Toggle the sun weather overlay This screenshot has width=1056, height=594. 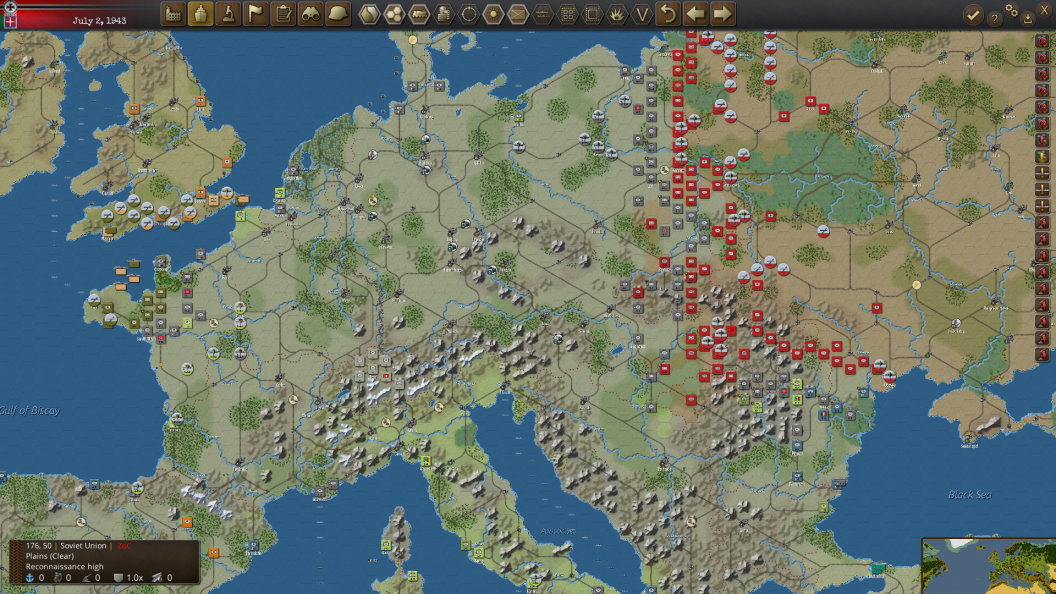[493, 13]
